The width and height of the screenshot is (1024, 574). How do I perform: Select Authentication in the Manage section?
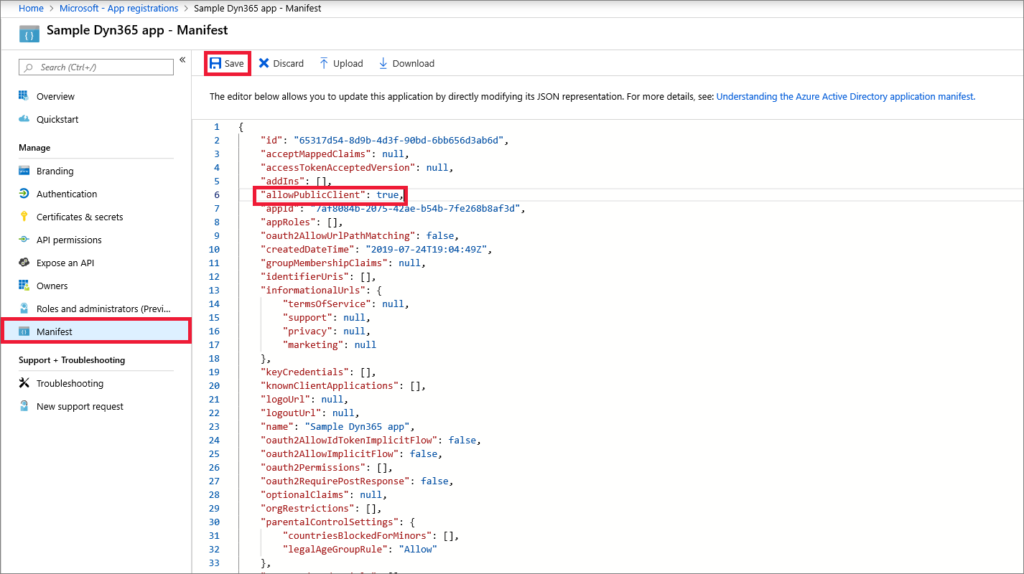[66, 194]
